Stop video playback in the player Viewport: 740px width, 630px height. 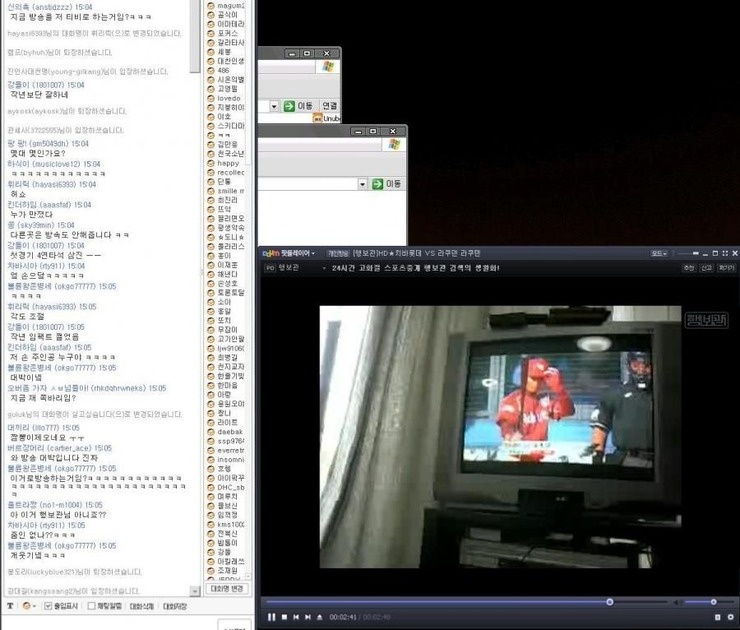(284, 617)
